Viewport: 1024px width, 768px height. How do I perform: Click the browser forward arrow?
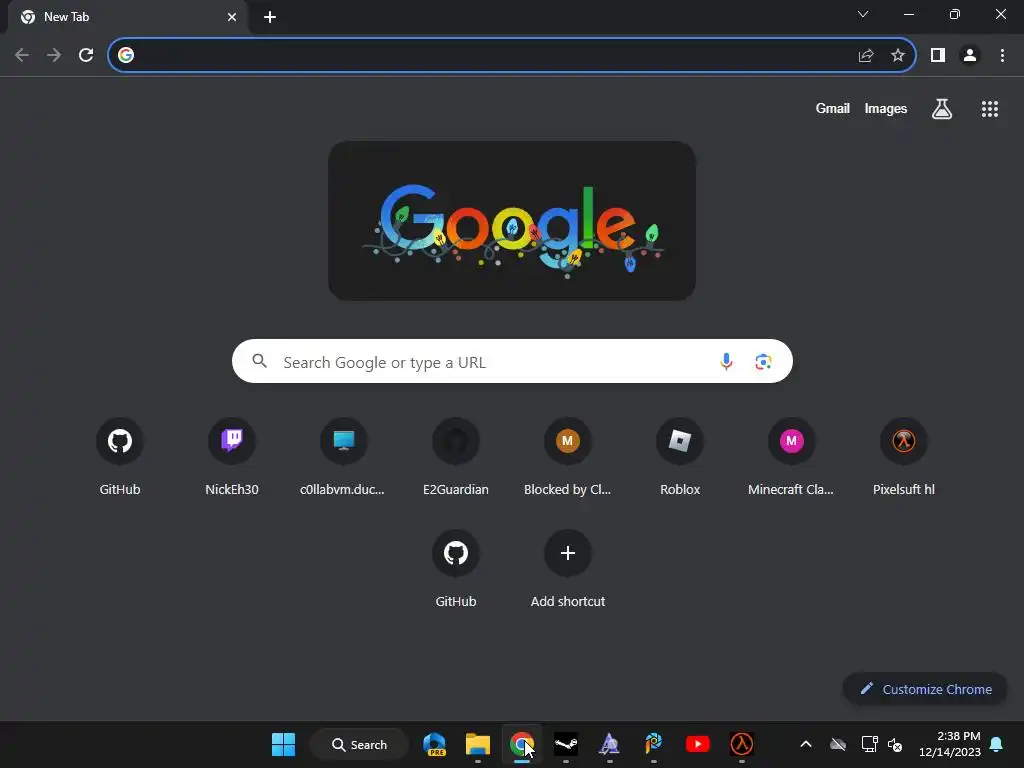tap(54, 55)
